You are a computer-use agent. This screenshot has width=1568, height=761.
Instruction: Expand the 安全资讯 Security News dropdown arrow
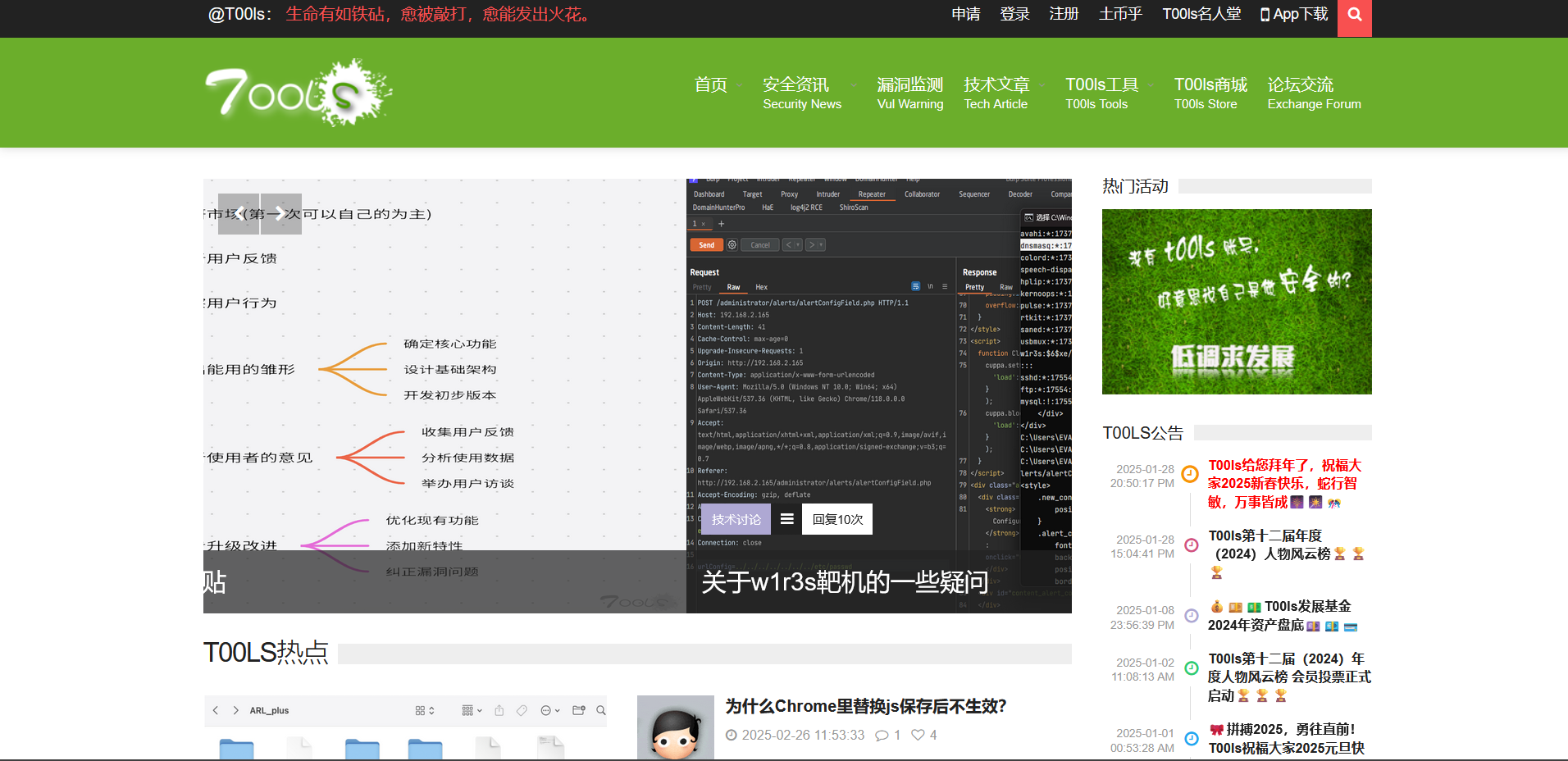click(854, 85)
